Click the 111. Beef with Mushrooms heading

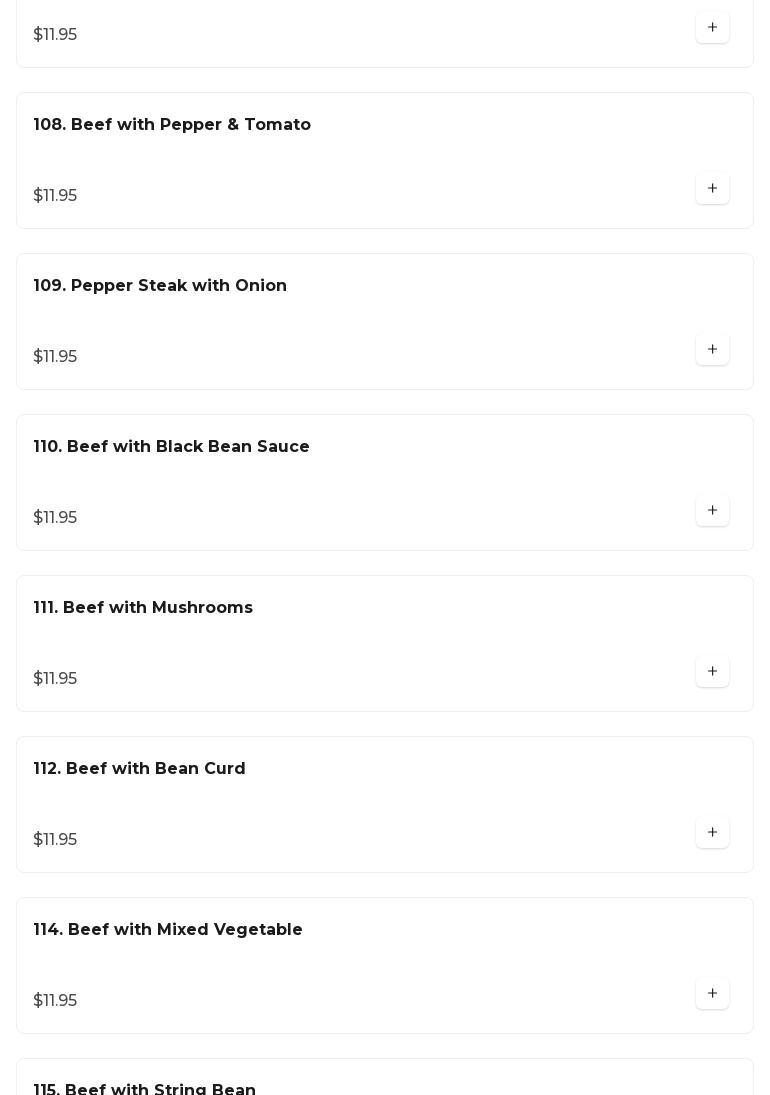[143, 608]
